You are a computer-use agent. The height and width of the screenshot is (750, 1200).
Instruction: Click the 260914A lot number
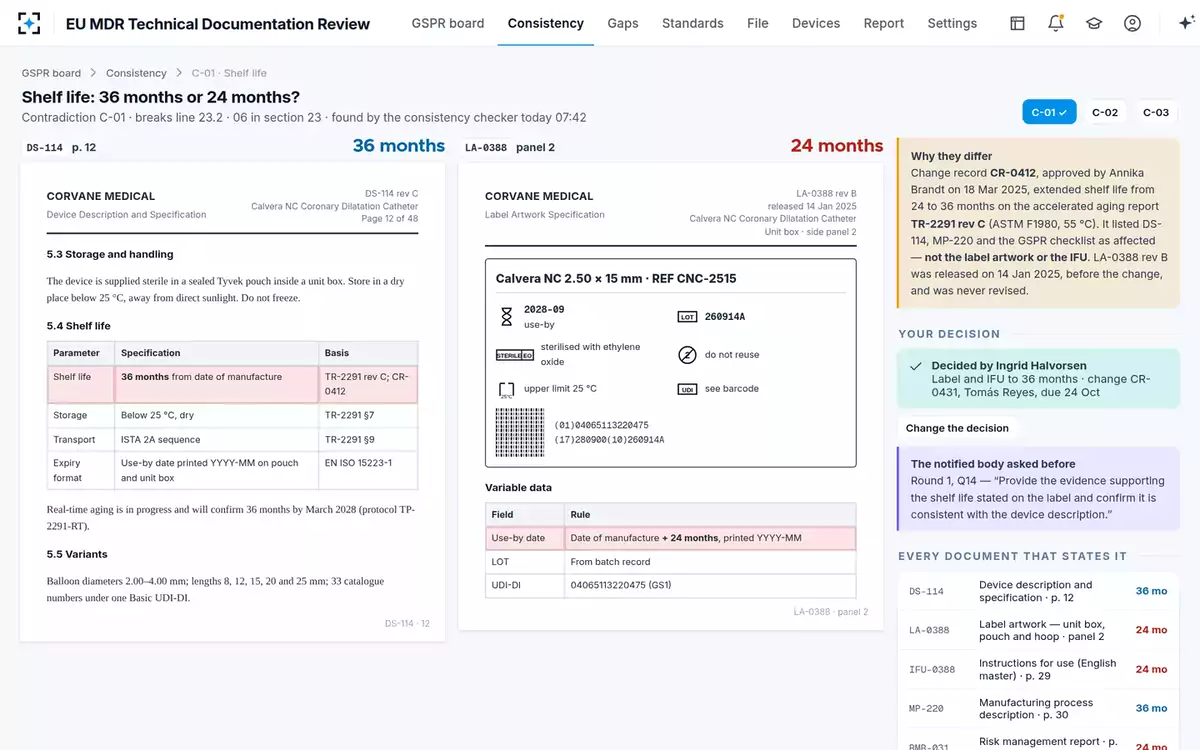coord(727,317)
